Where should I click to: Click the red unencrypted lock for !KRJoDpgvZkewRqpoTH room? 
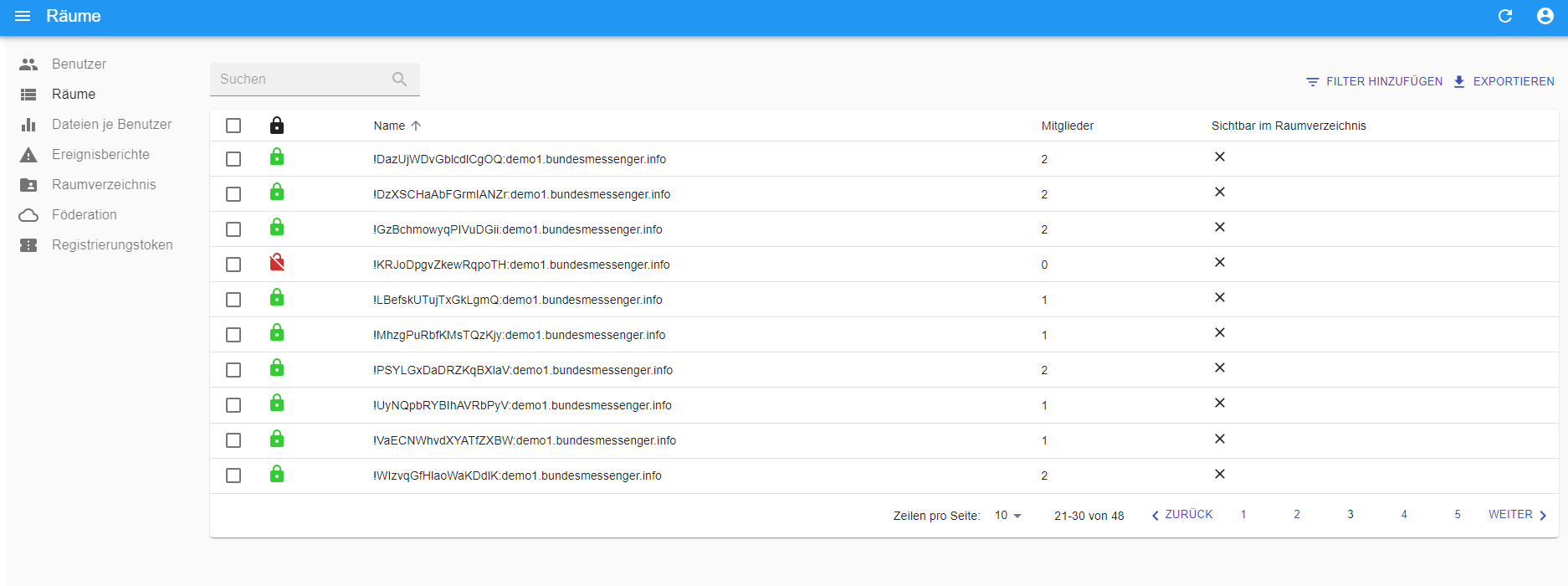[x=277, y=263]
